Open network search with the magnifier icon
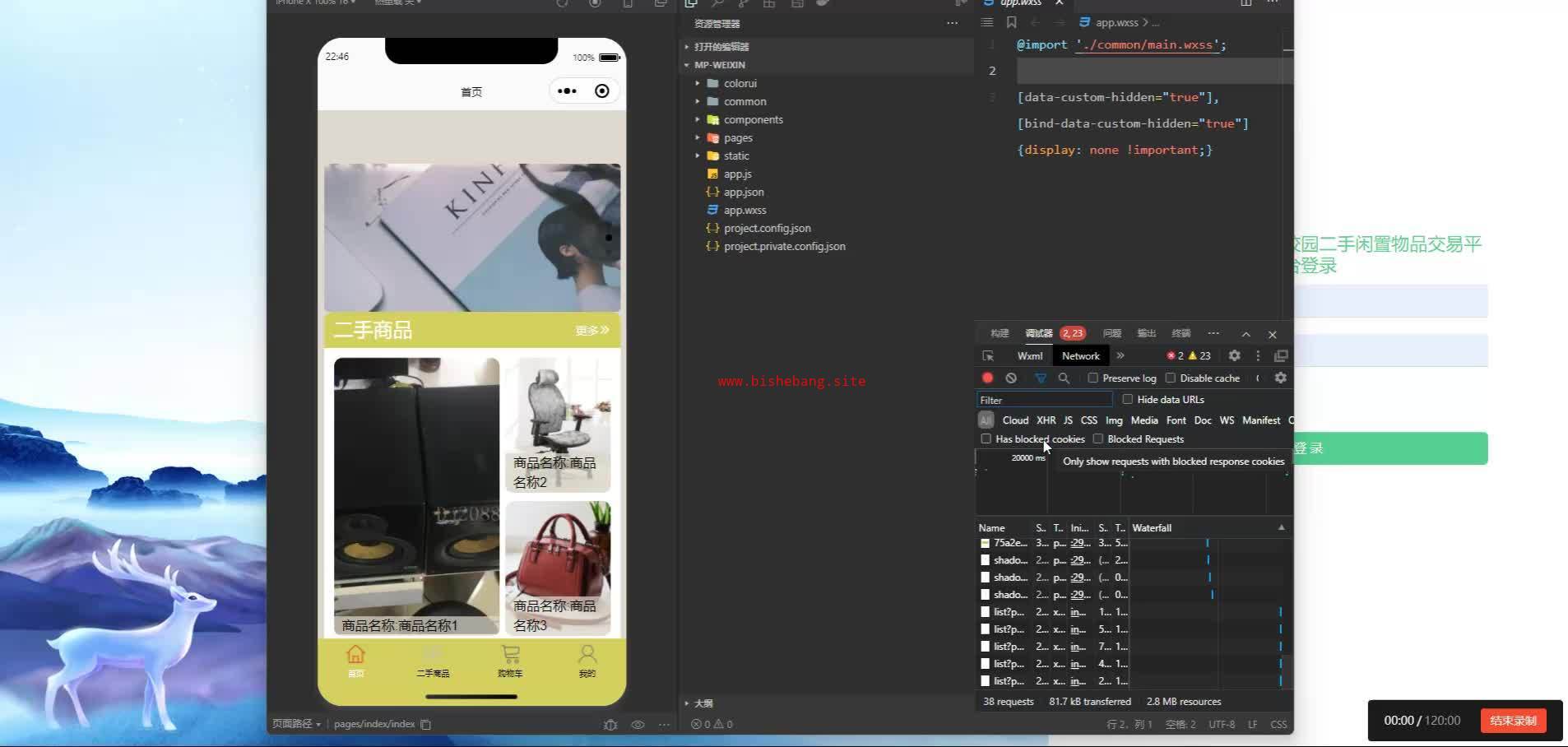Image resolution: width=1568 pixels, height=747 pixels. coord(1064,378)
